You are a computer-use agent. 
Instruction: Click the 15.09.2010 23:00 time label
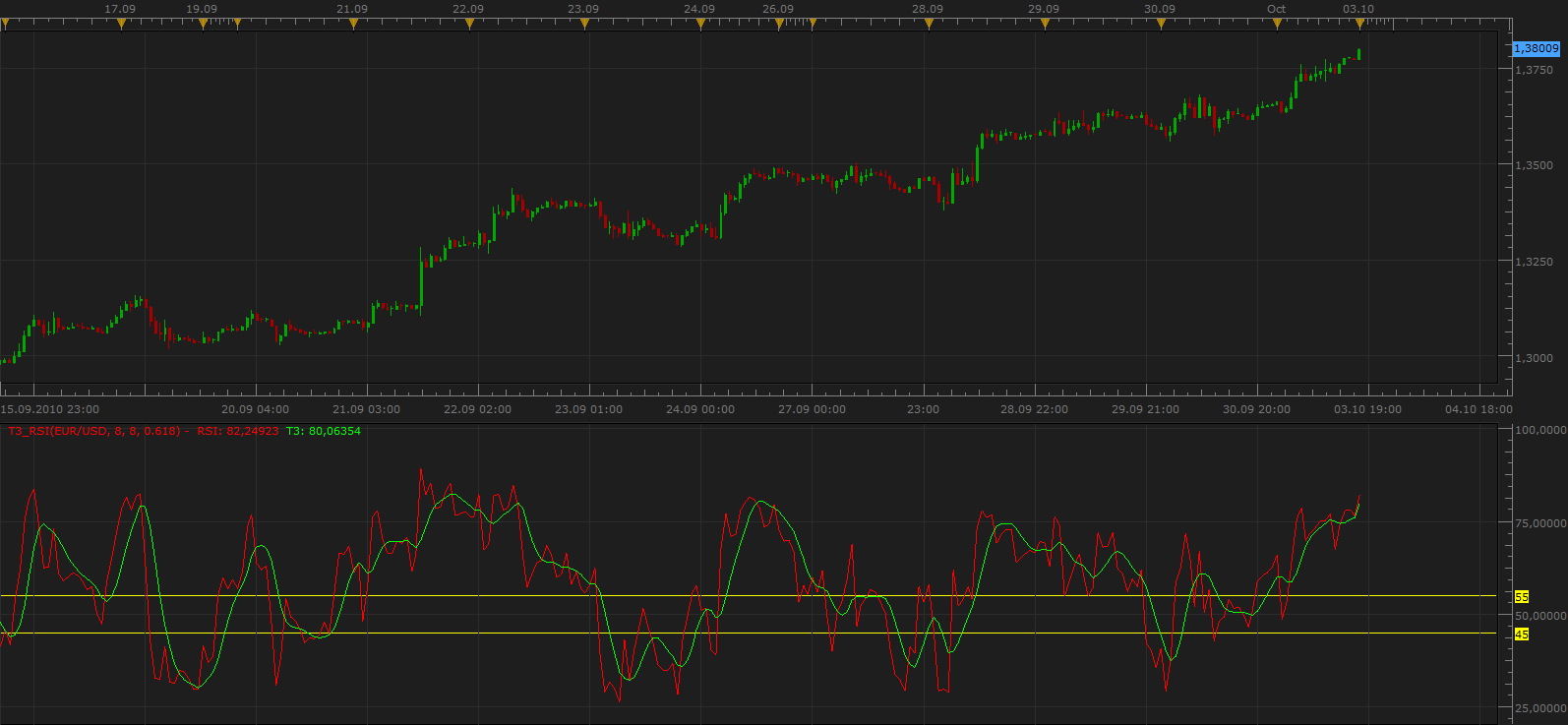[x=50, y=409]
